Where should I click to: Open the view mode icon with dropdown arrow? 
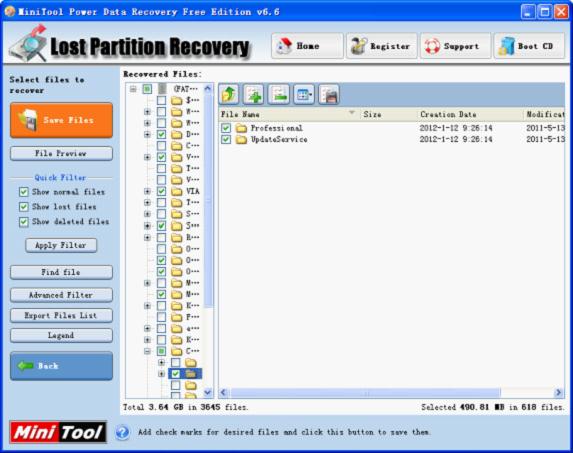click(304, 94)
